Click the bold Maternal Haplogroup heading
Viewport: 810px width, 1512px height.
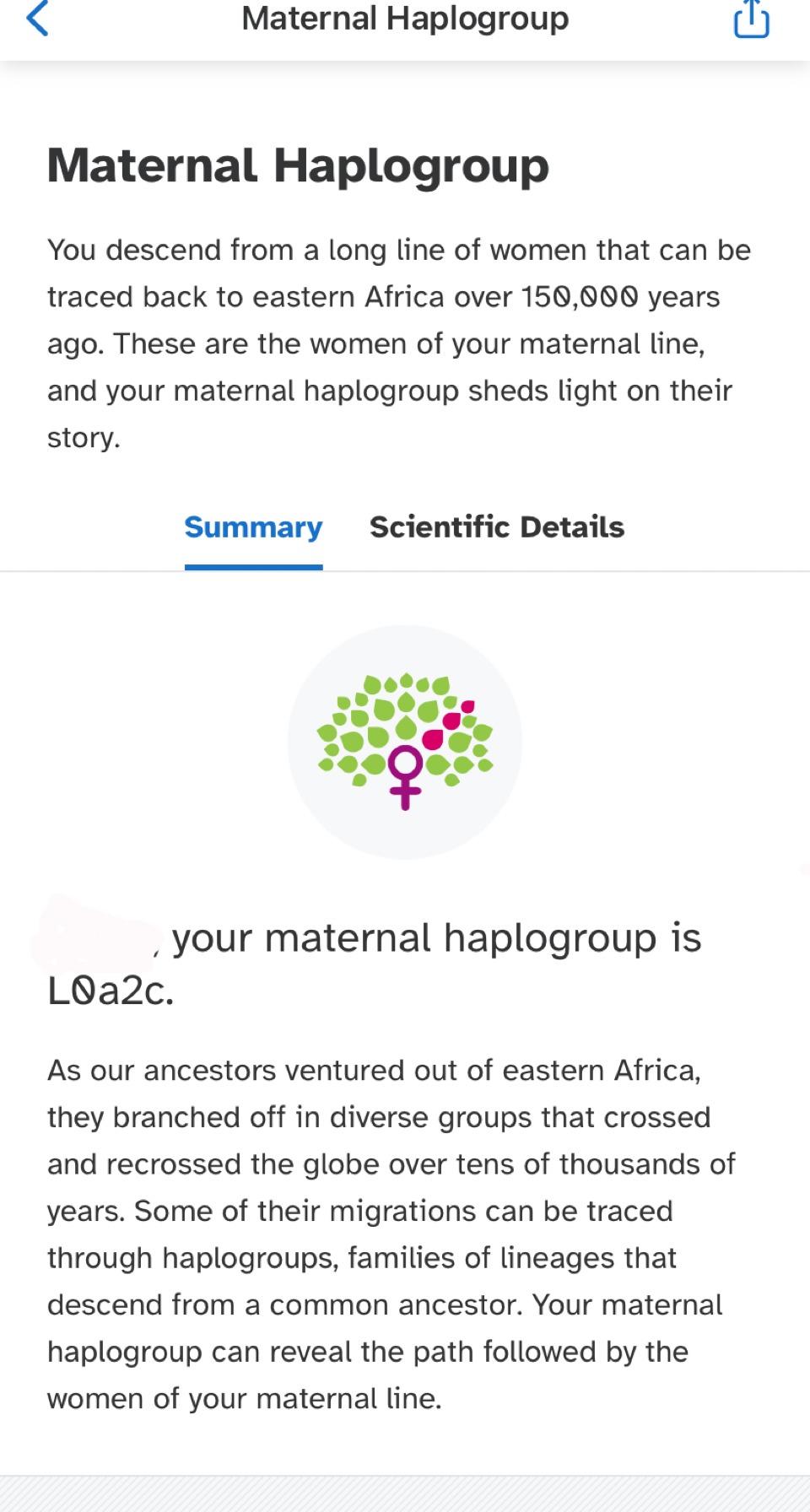click(x=298, y=165)
